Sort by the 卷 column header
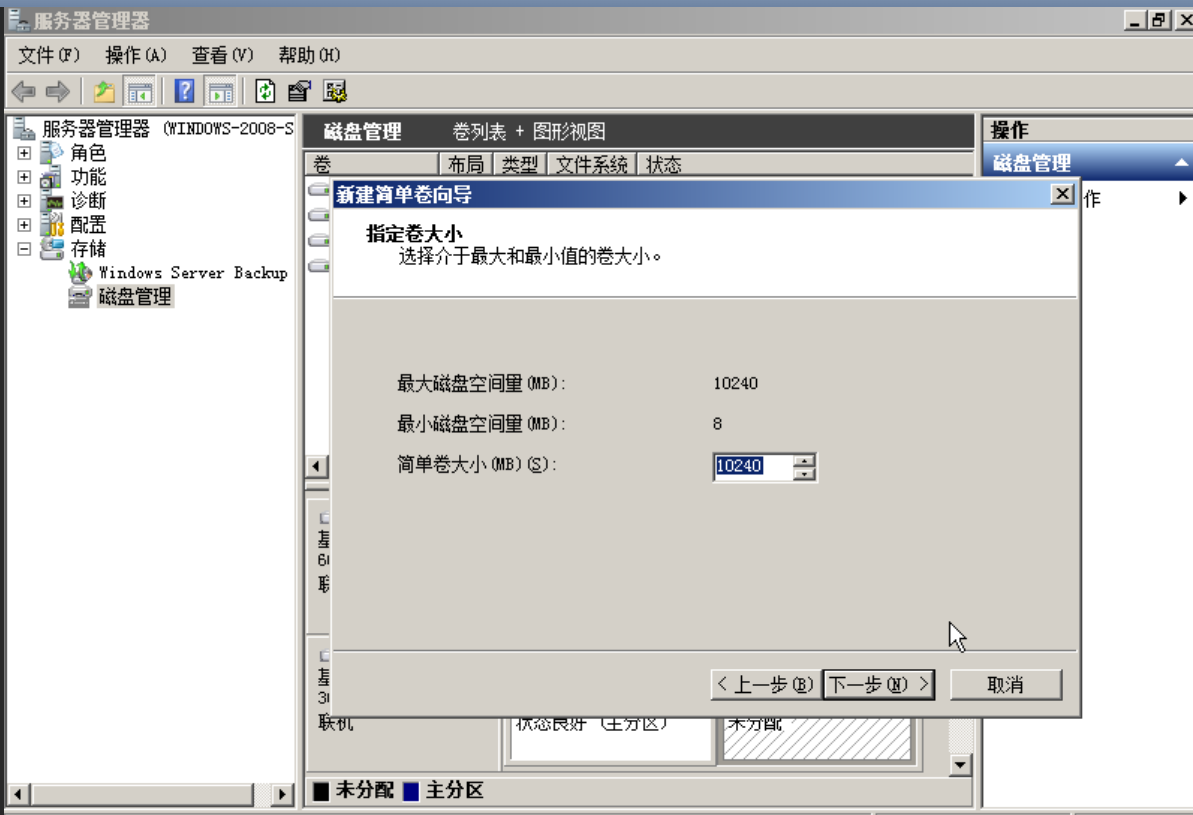Screen dimensions: 1193x815 coord(373,164)
